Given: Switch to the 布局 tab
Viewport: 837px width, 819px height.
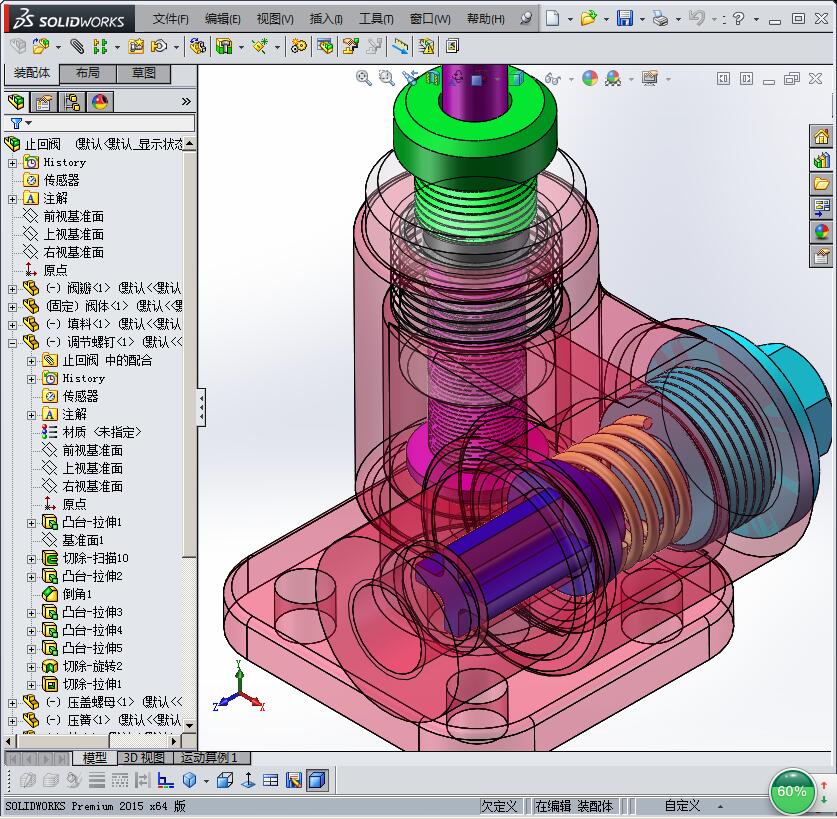Looking at the screenshot, I should pos(88,73).
